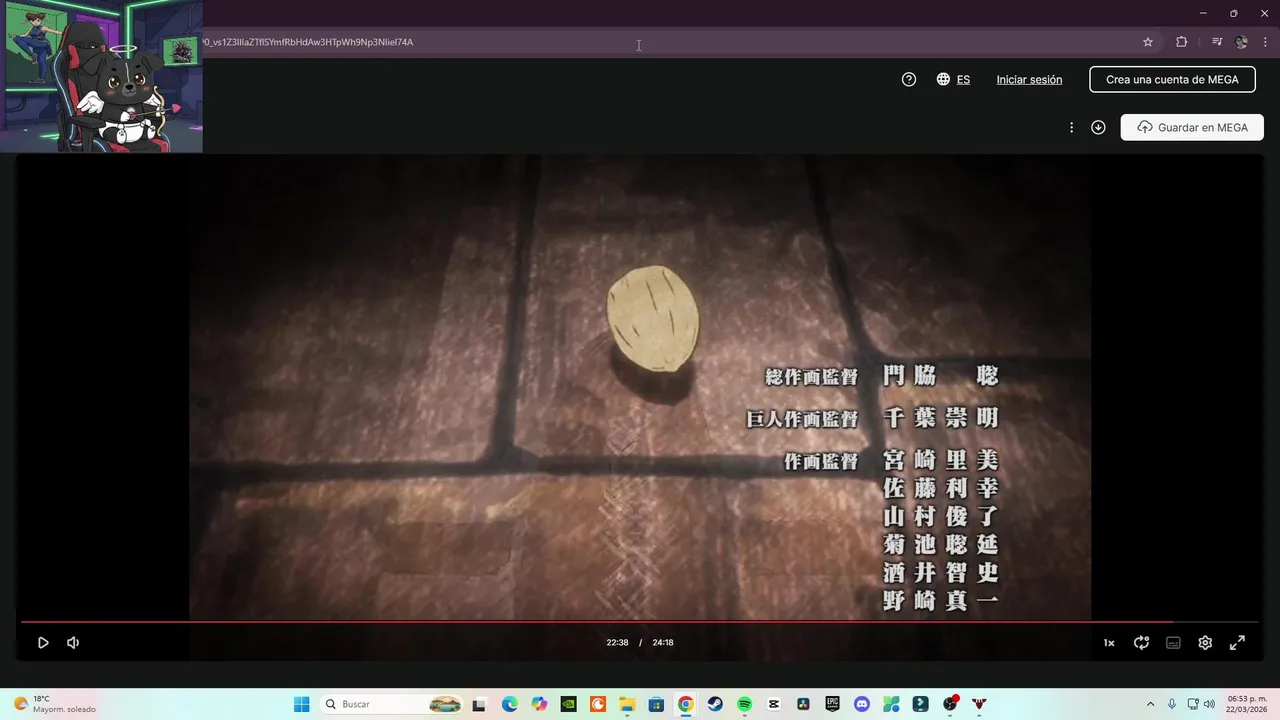Viewport: 1280px width, 720px height.
Task: Open the Chrome extensions puzzle icon
Action: click(1181, 42)
